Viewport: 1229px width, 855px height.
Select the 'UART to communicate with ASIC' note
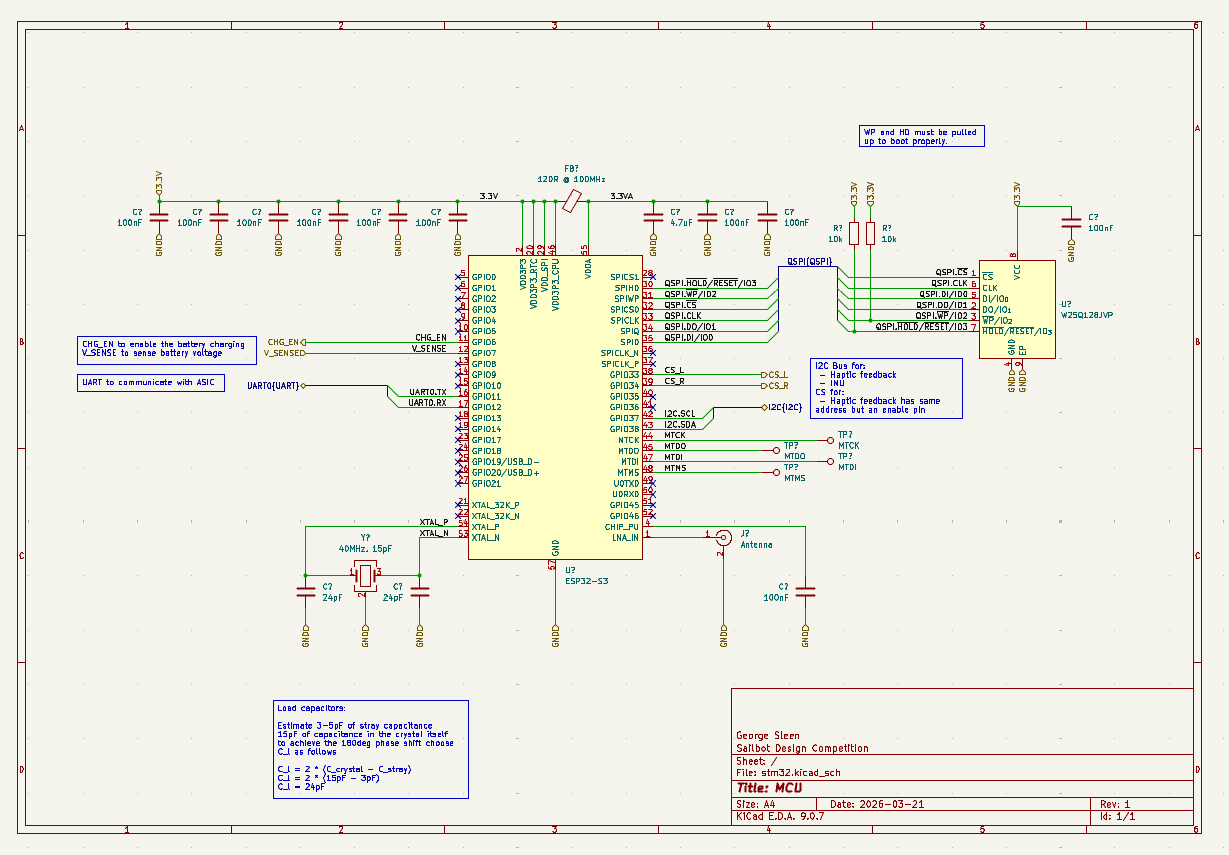151,383
